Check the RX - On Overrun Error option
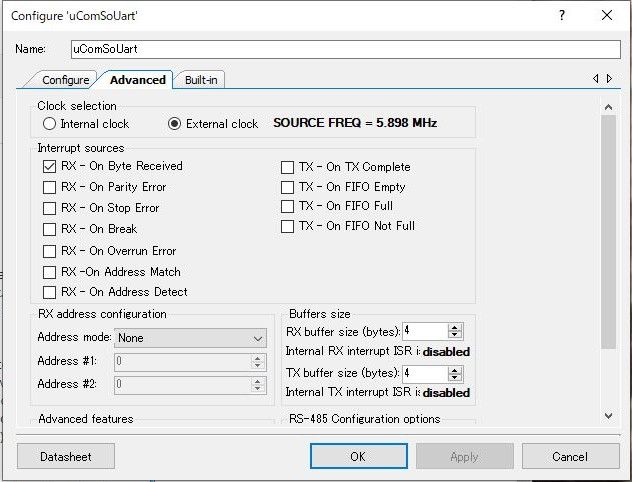Viewport: 632px width, 482px height. coord(49,251)
